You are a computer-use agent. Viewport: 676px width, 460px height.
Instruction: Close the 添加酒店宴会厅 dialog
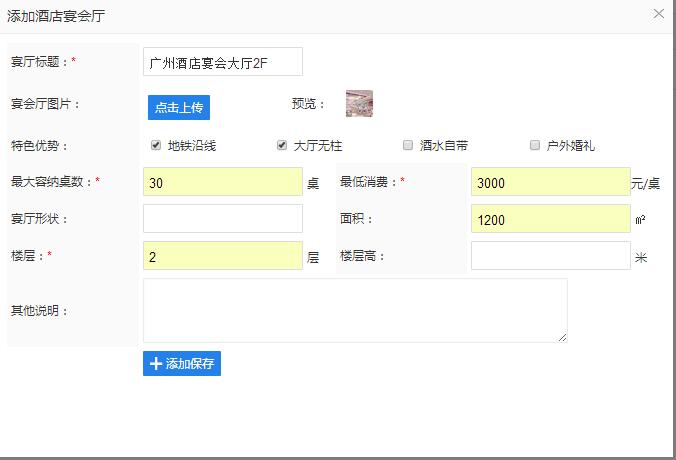[658, 14]
